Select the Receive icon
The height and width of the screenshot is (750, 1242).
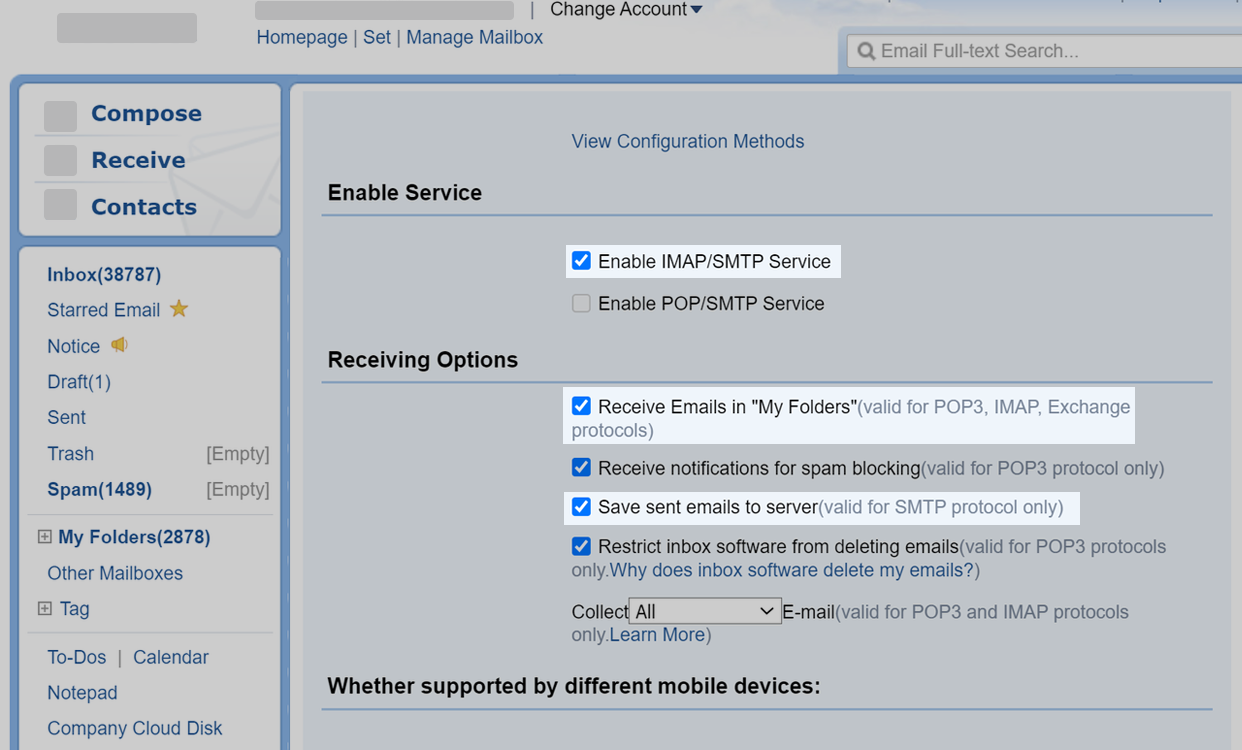coord(60,160)
